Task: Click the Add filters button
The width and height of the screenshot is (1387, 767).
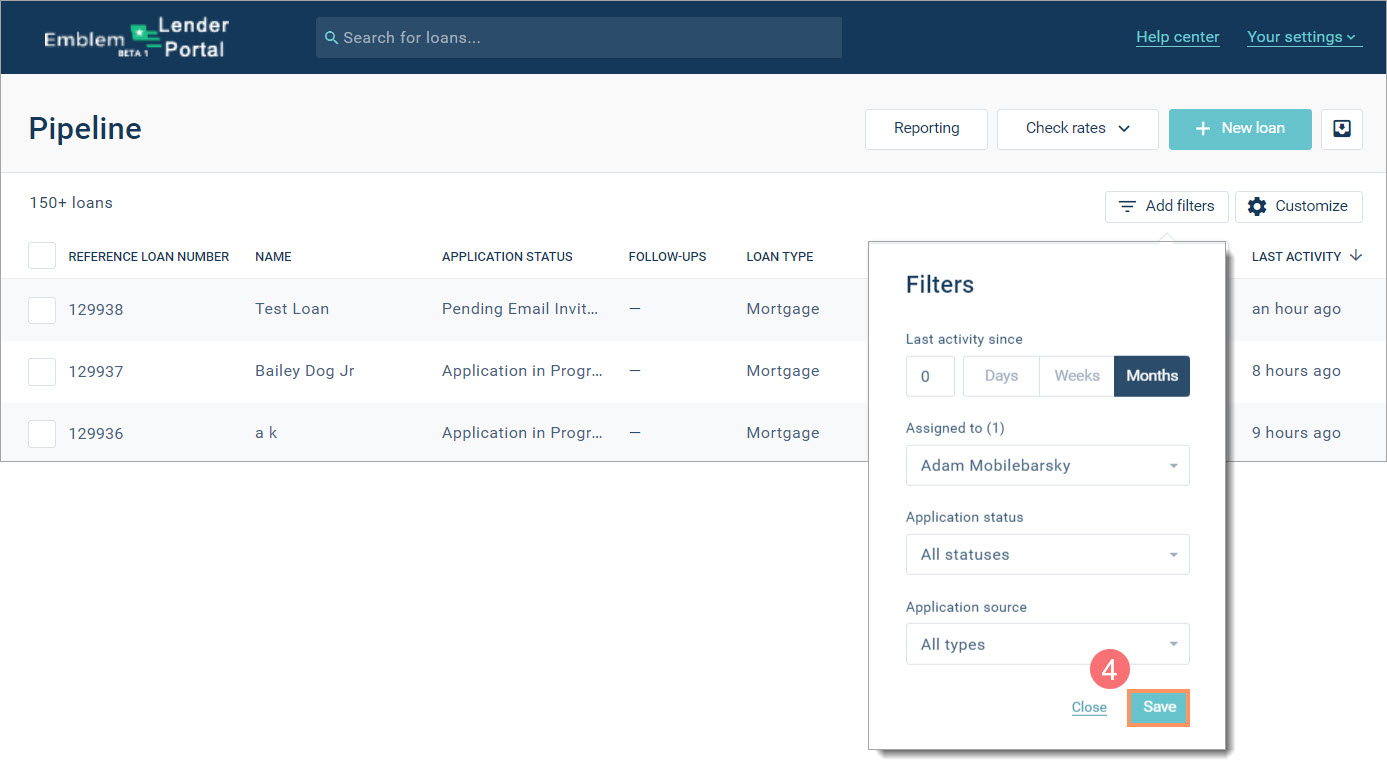Action: 1167,206
